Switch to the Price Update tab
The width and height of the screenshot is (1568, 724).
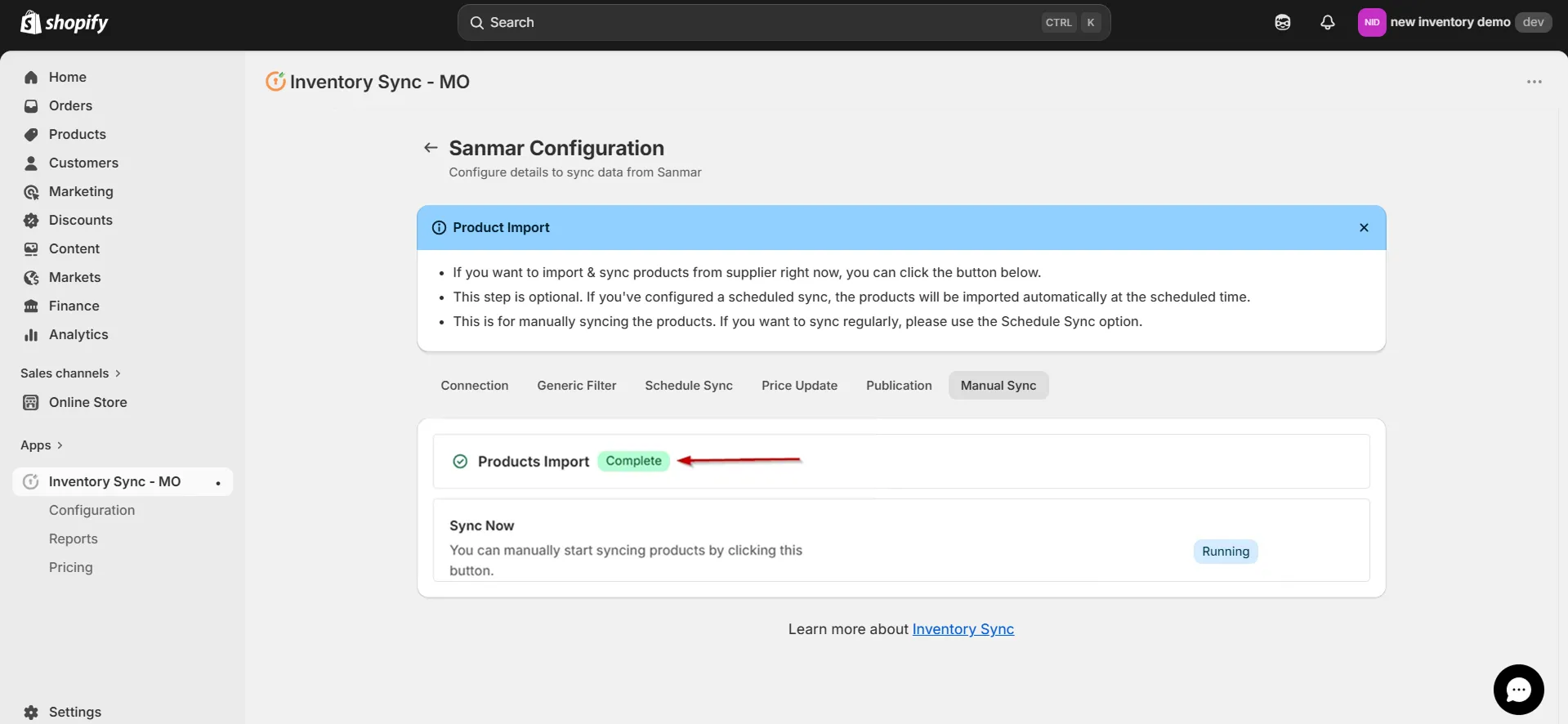(x=800, y=386)
